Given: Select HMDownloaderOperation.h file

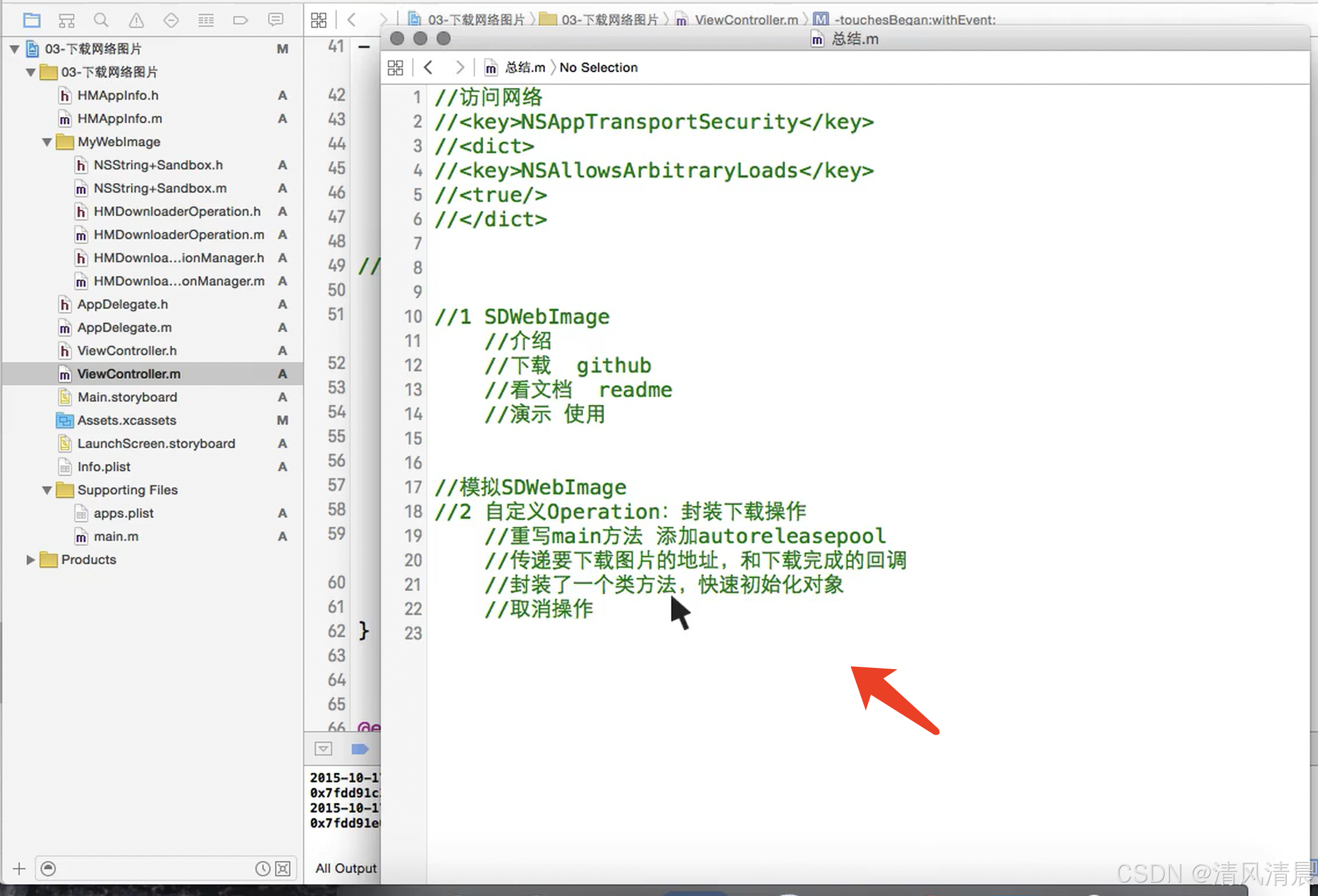Looking at the screenshot, I should click(177, 212).
